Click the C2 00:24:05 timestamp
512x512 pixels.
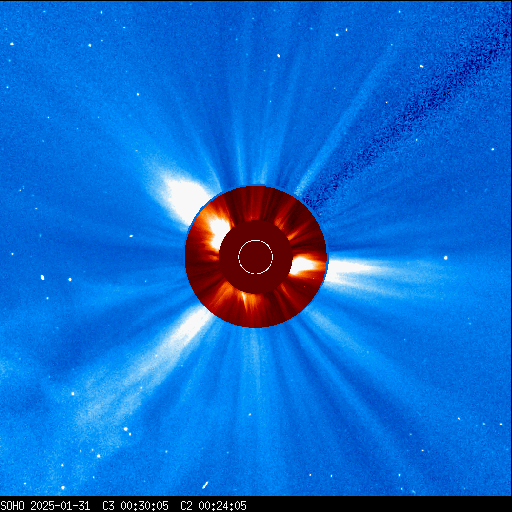coord(213,506)
